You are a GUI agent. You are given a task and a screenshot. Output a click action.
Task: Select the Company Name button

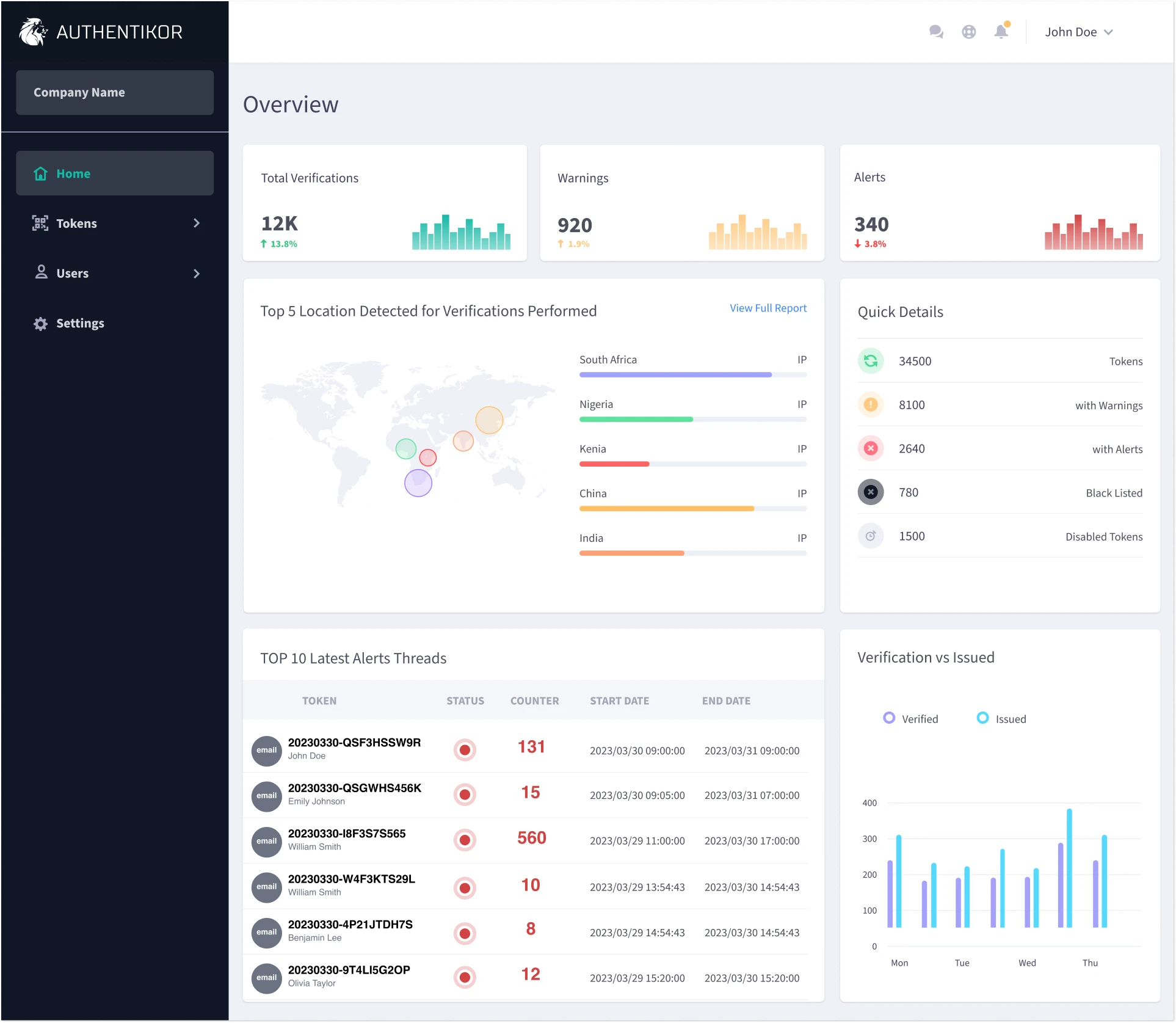coord(115,92)
